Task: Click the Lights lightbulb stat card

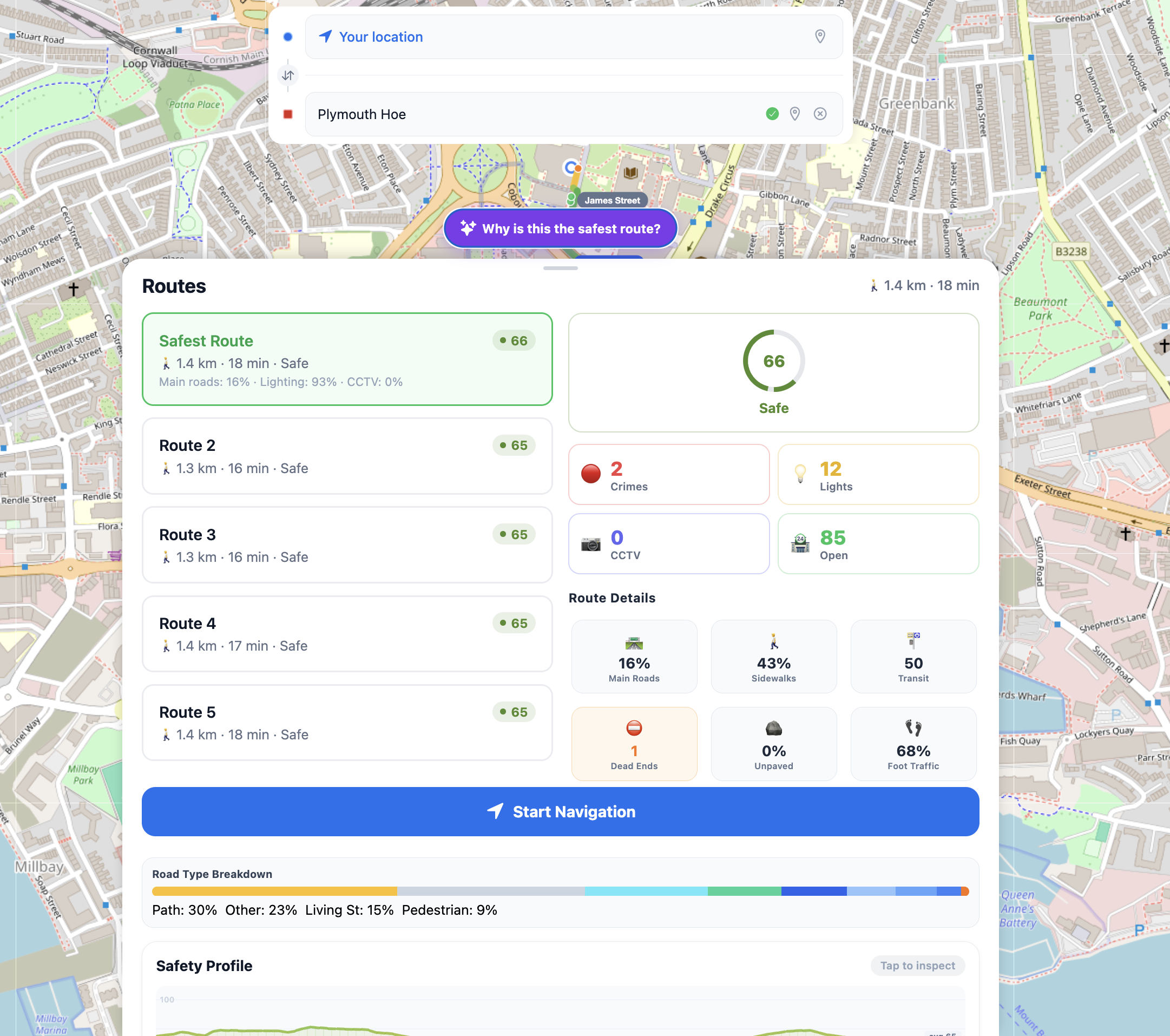Action: [x=878, y=475]
